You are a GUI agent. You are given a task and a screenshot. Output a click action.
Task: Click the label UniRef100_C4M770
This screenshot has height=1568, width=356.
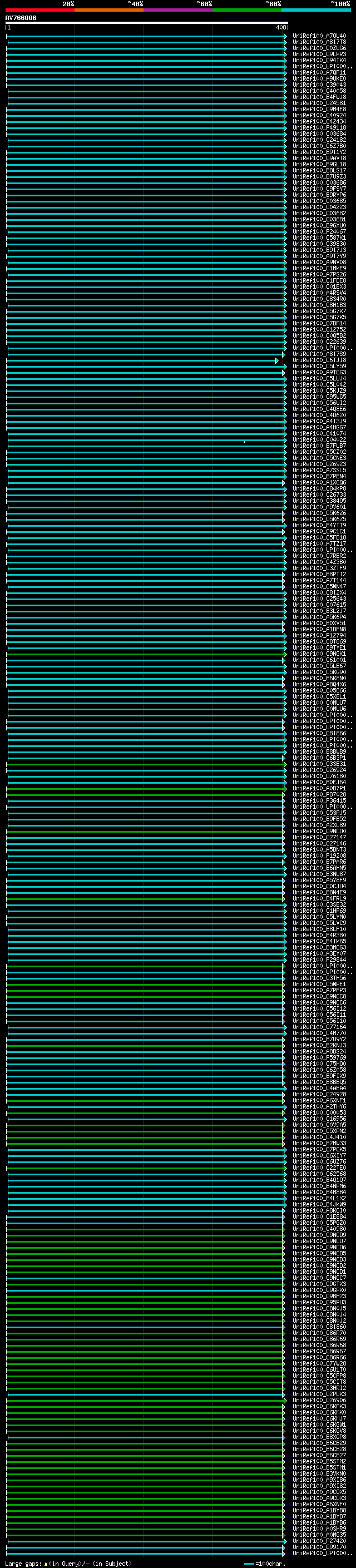319,1033
